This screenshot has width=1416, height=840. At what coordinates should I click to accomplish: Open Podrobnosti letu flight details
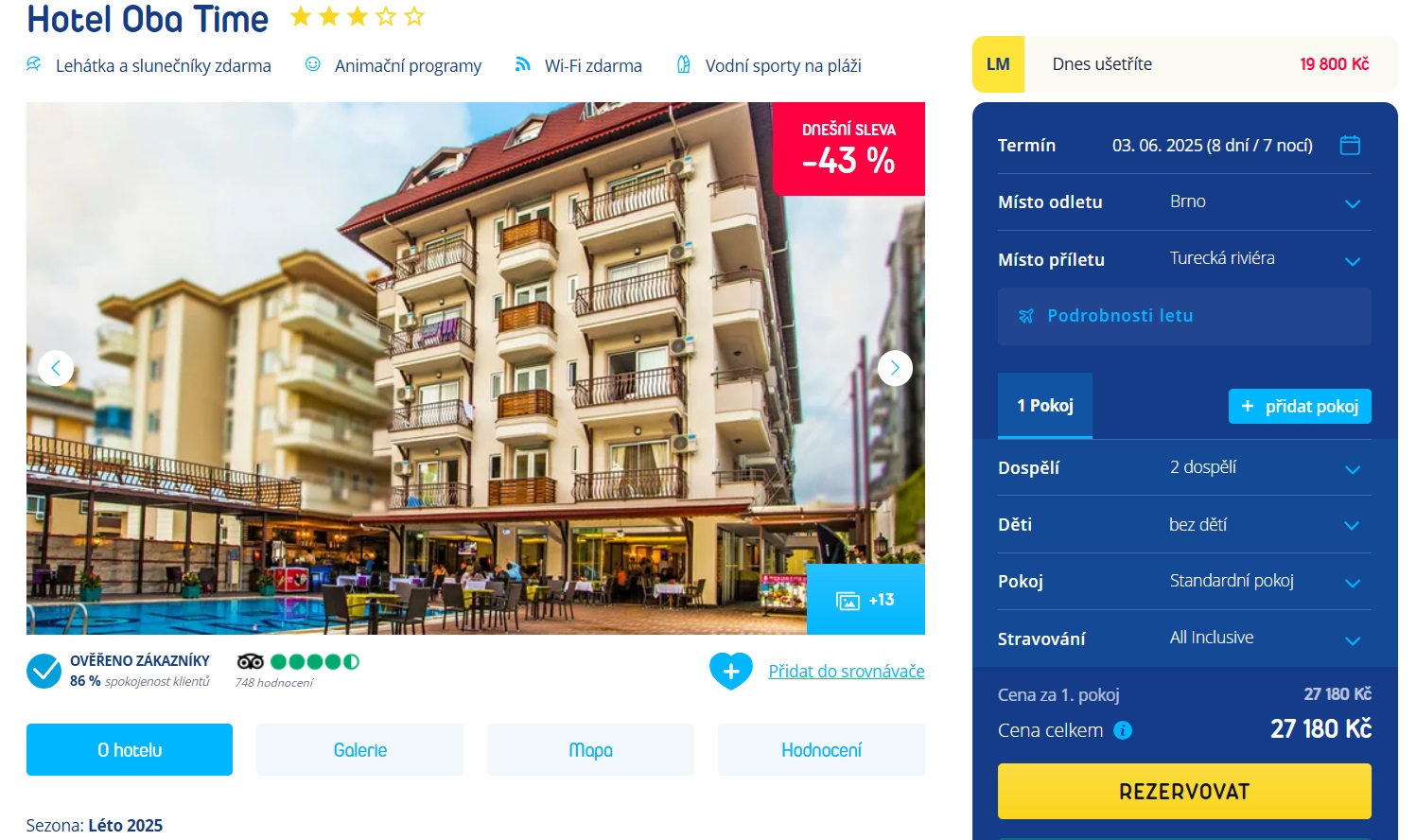click(x=1184, y=316)
